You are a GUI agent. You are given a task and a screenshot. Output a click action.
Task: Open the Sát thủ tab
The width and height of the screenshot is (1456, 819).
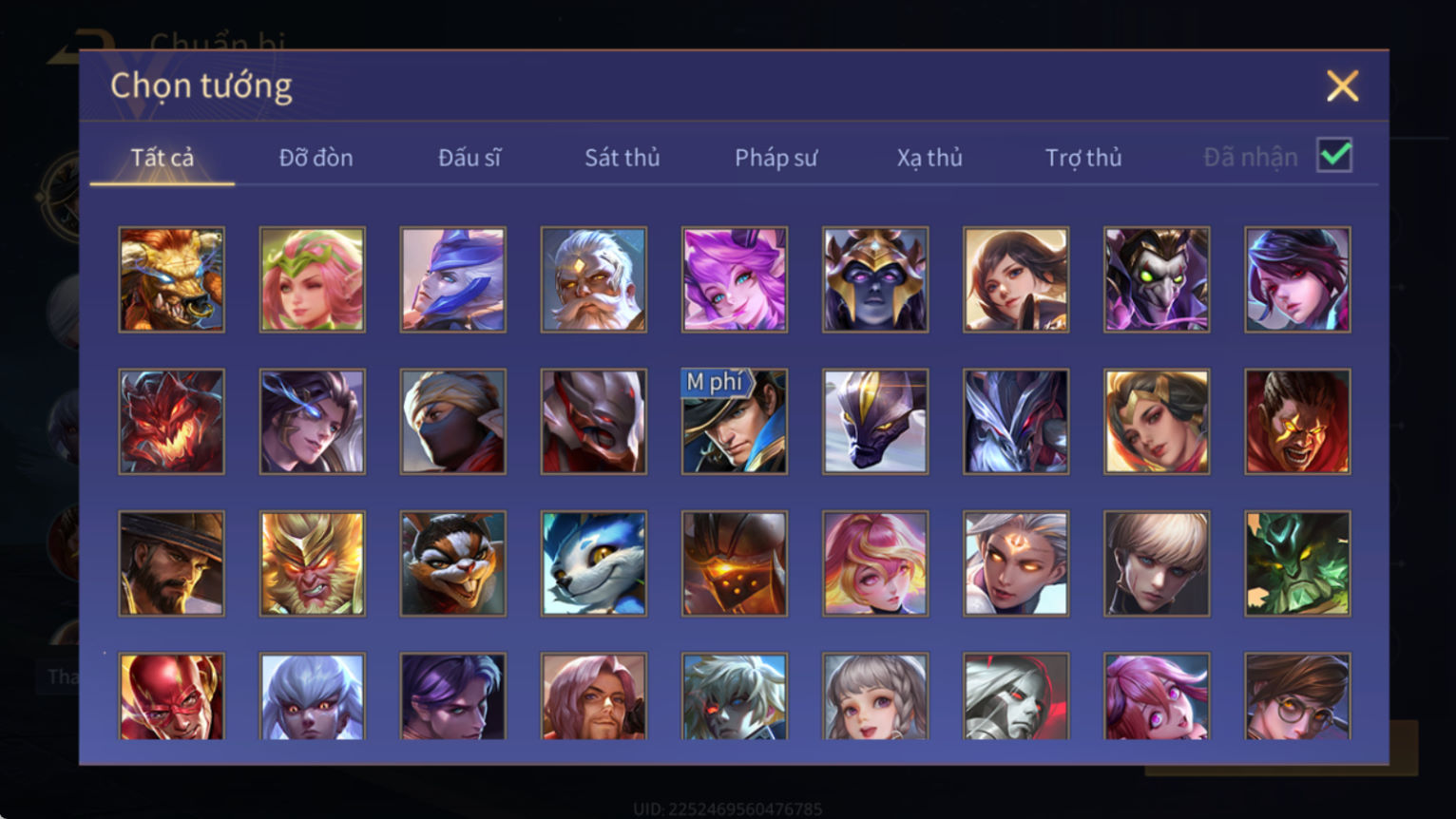pos(623,158)
